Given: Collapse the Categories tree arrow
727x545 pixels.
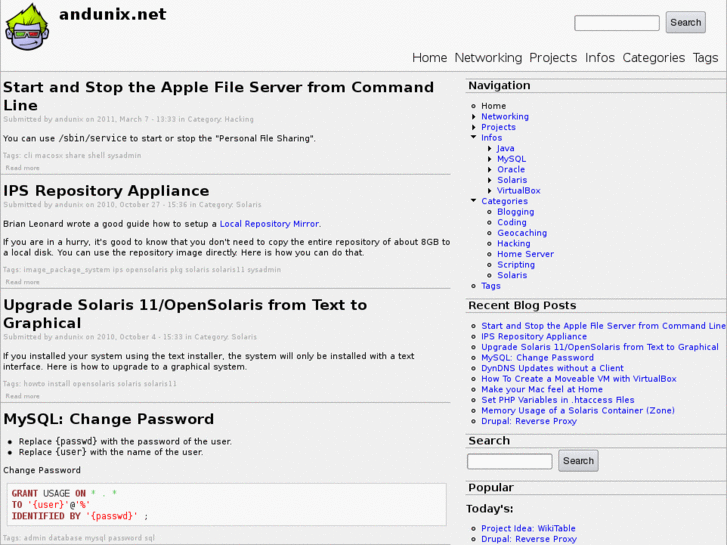Looking at the screenshot, I should click(473, 201).
